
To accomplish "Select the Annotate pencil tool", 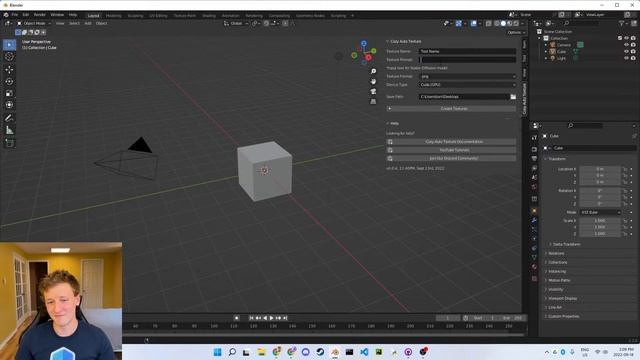I will [9, 118].
